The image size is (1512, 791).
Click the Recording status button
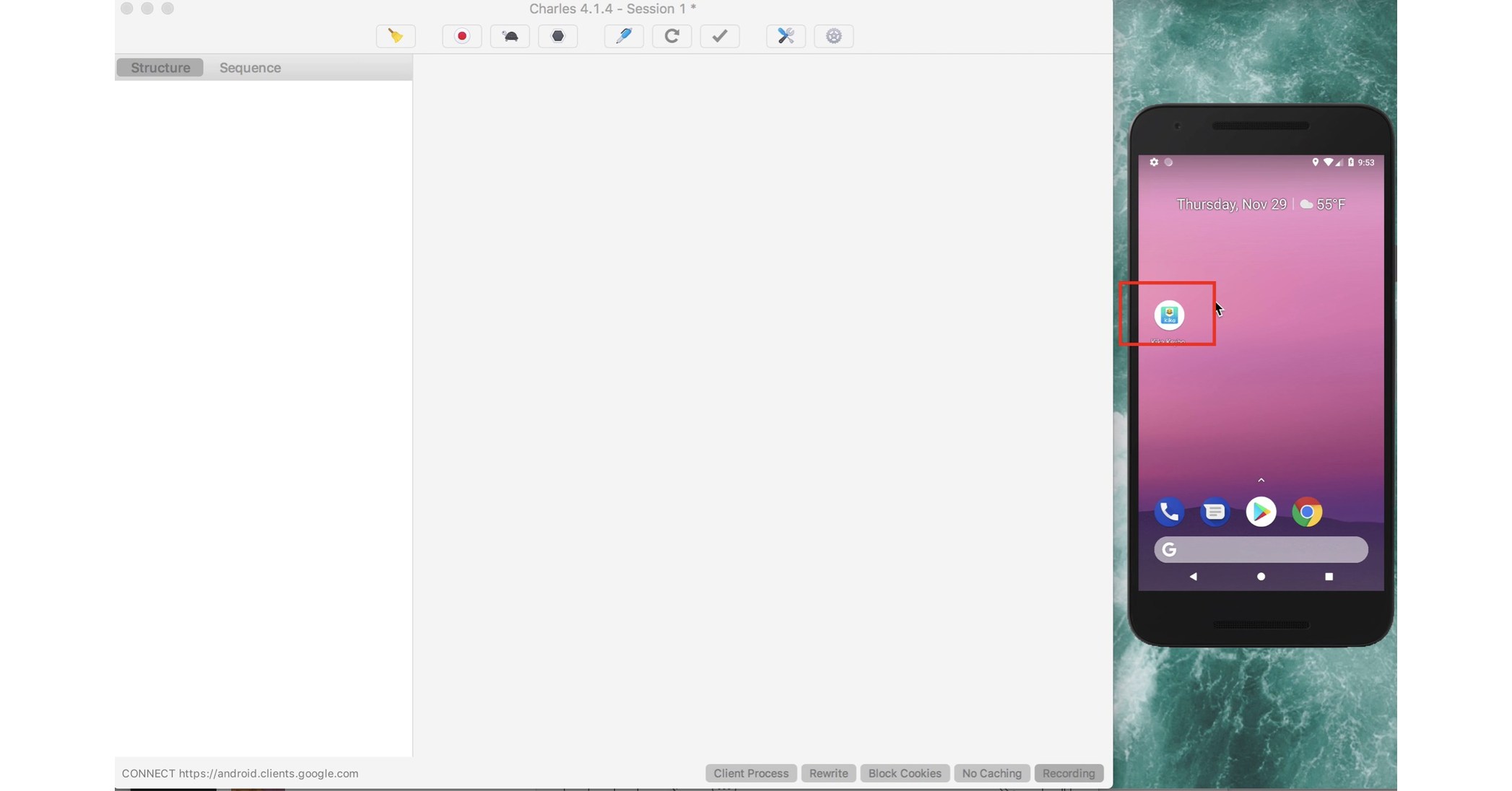coord(1068,773)
